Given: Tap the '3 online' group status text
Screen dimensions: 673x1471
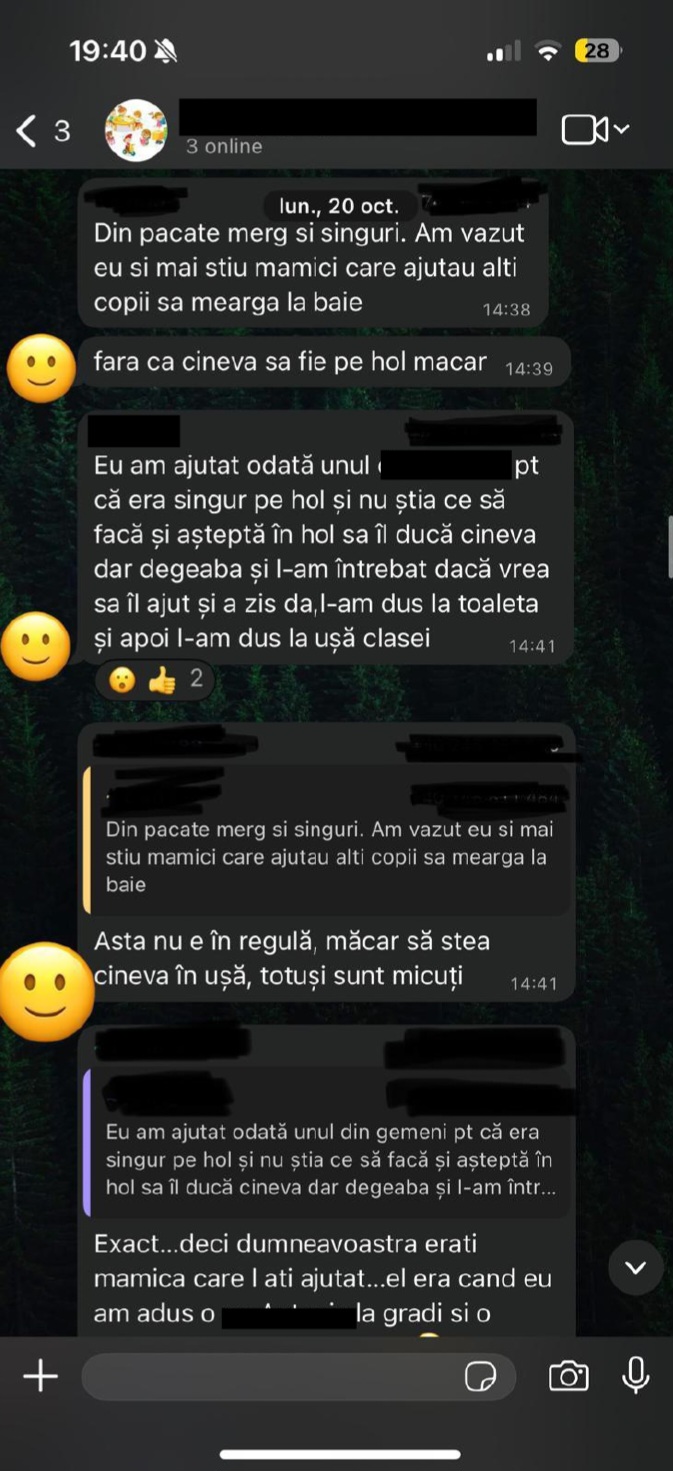Looking at the screenshot, I should click(x=223, y=146).
